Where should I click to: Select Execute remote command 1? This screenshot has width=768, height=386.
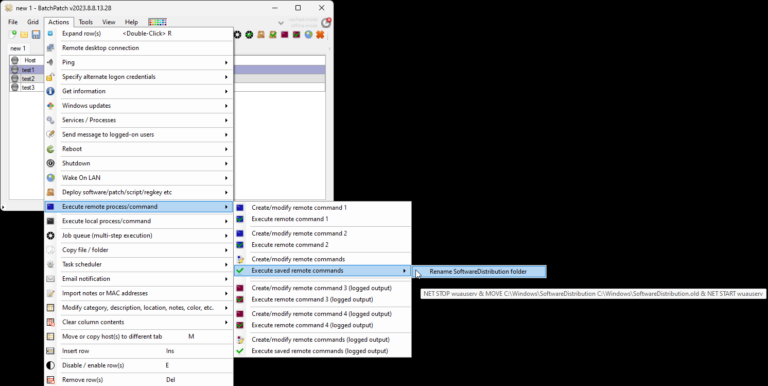point(322,219)
